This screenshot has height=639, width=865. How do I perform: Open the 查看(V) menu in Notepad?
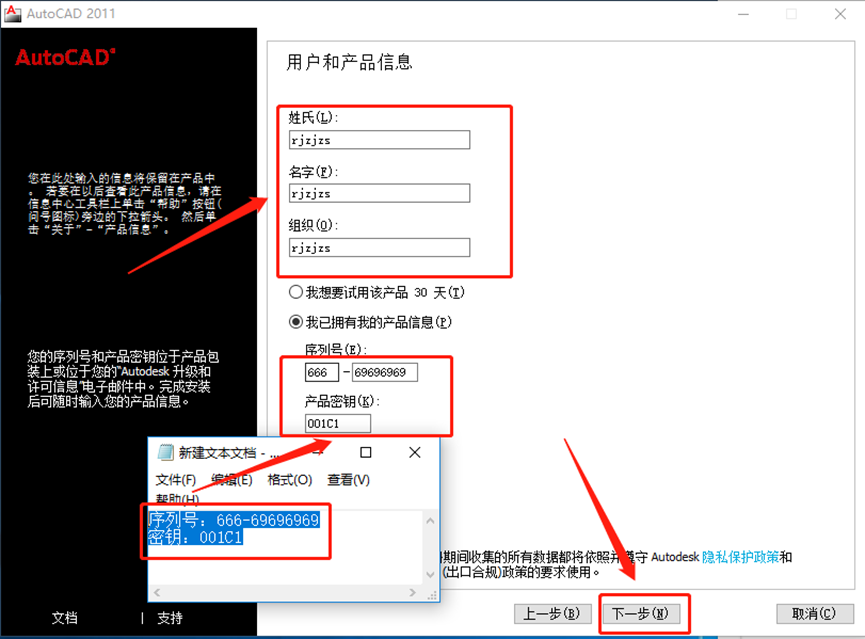pyautogui.click(x=346, y=480)
